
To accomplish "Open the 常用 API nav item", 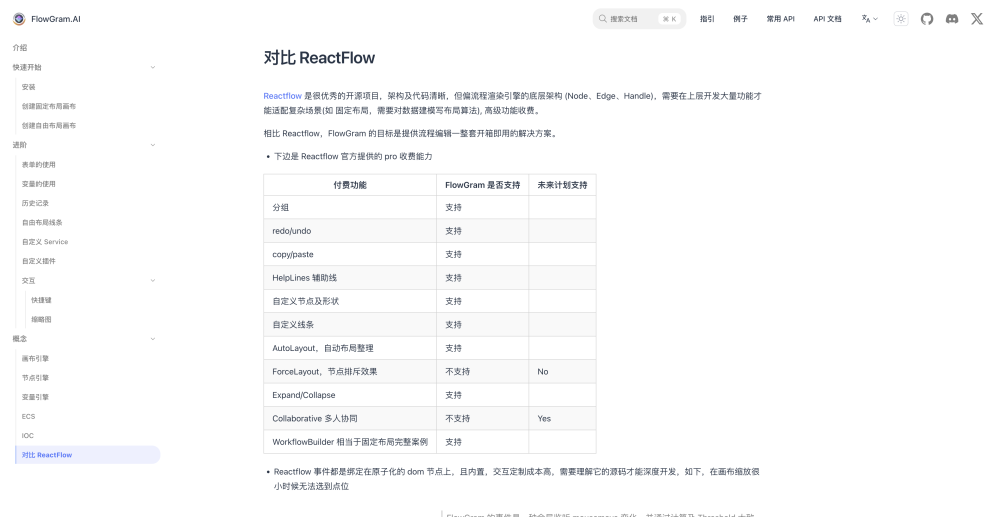I will (x=781, y=19).
